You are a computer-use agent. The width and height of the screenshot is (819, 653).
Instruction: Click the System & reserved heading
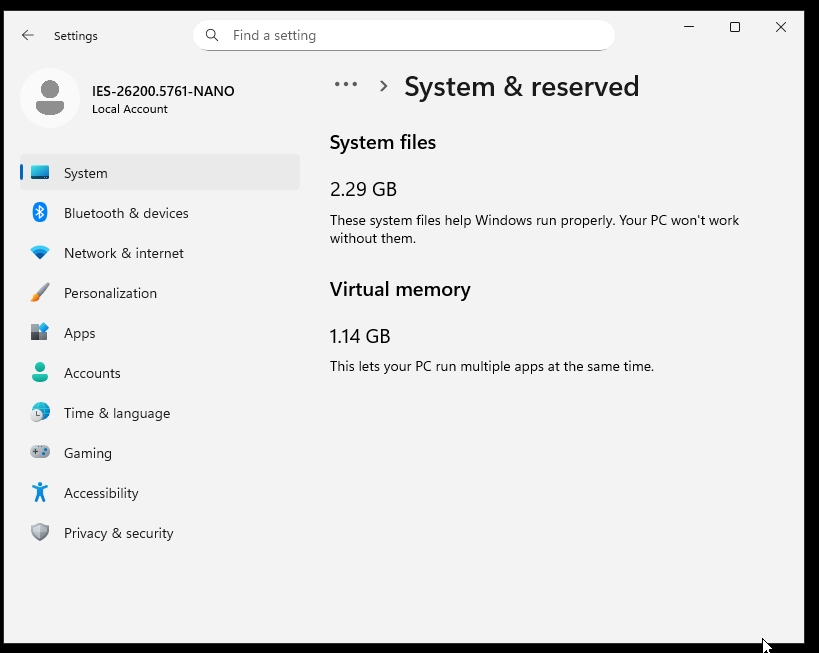click(521, 86)
